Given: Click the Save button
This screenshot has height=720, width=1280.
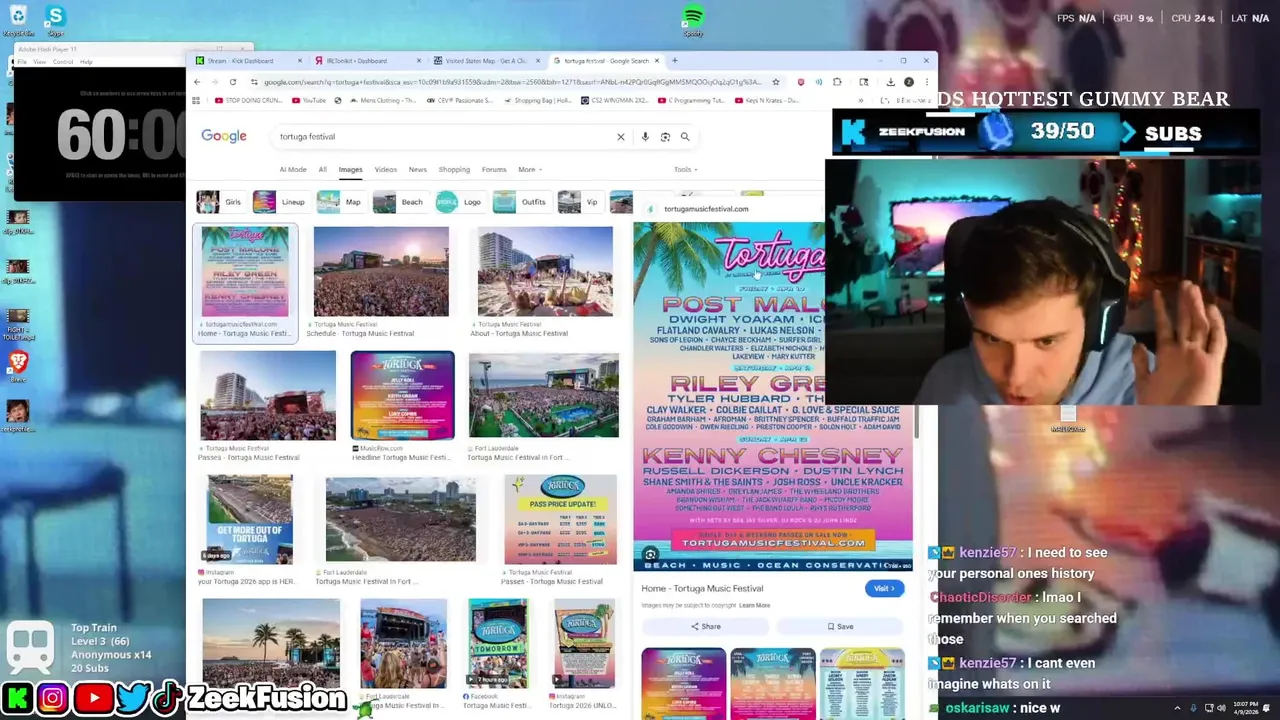Looking at the screenshot, I should click(840, 626).
